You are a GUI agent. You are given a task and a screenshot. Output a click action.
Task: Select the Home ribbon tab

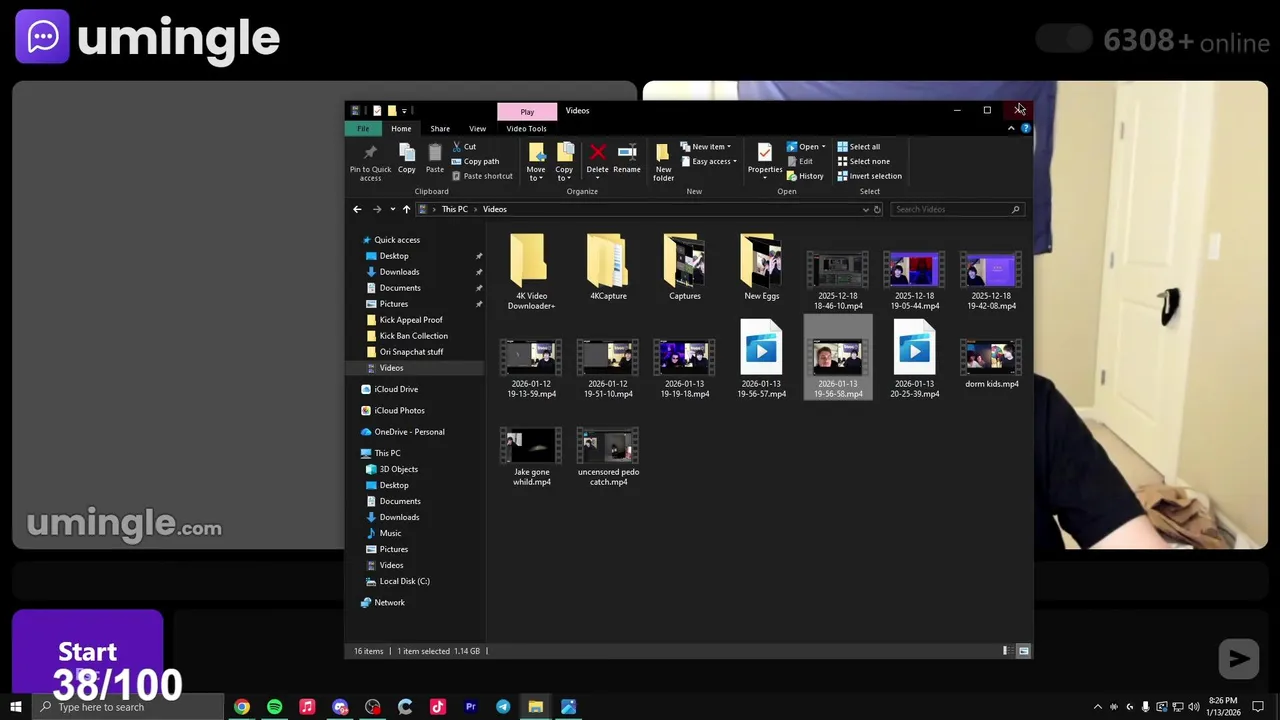[x=401, y=128]
